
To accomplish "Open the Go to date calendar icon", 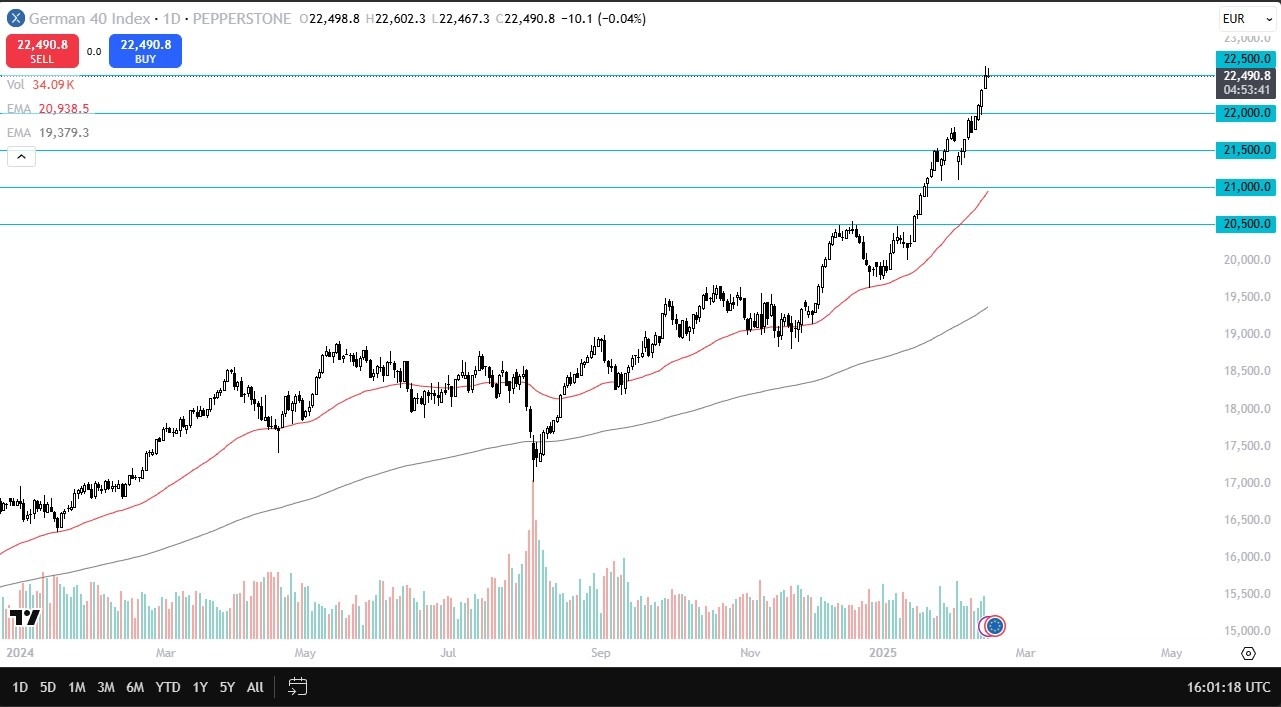I will point(297,687).
